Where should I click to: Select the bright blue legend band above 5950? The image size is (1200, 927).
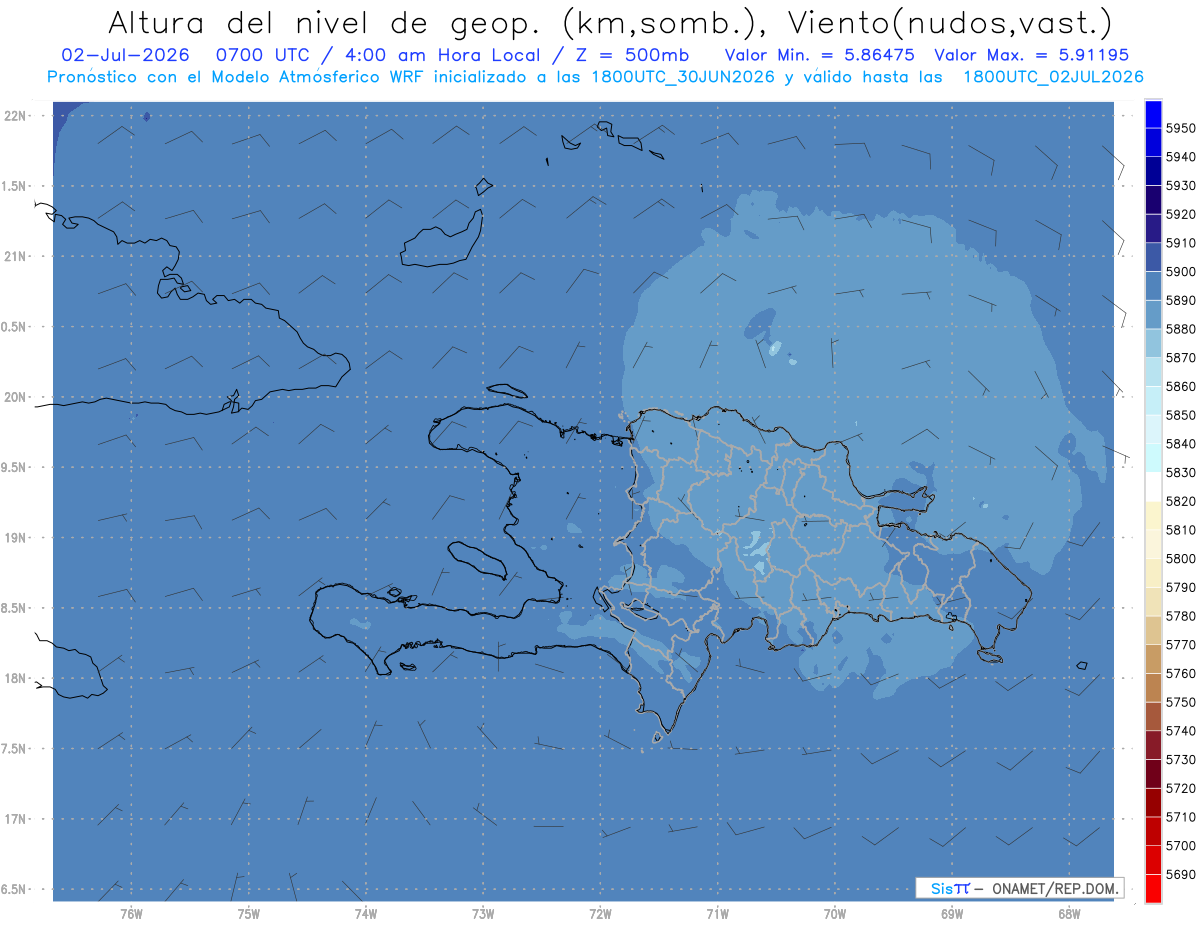pos(1153,114)
